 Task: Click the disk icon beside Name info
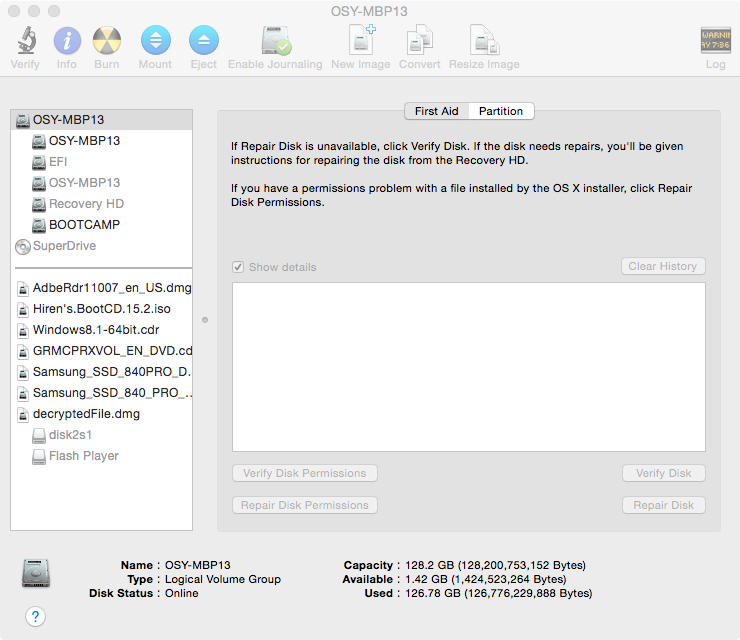coord(36,573)
